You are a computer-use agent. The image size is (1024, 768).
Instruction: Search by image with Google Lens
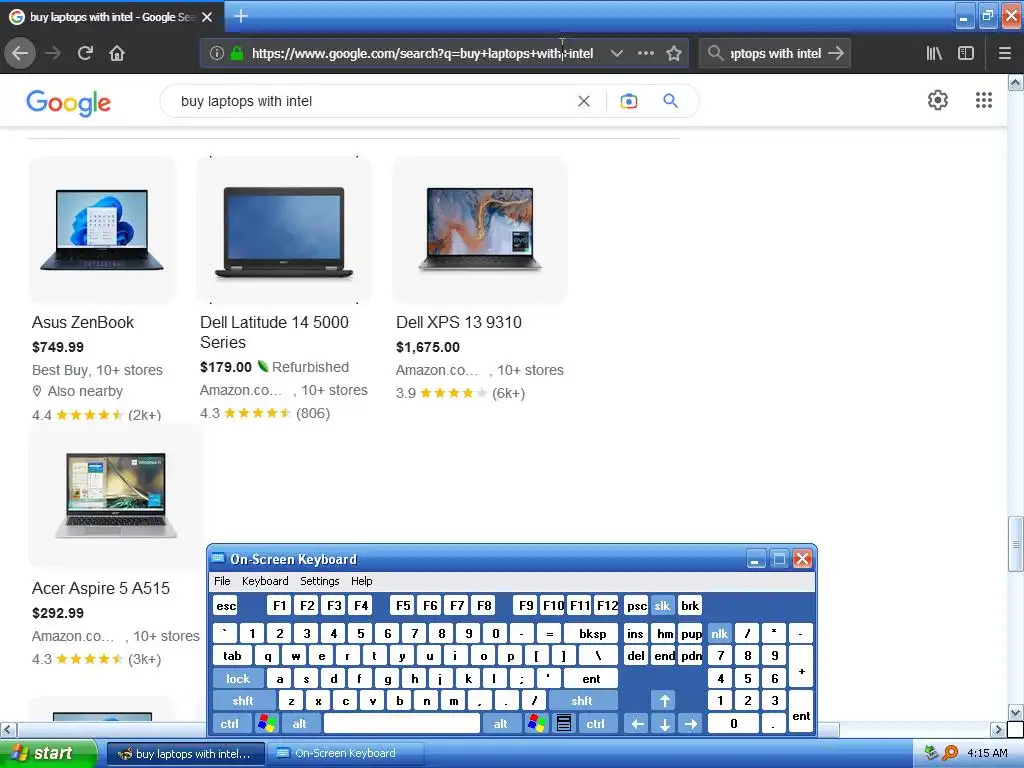[x=629, y=101]
